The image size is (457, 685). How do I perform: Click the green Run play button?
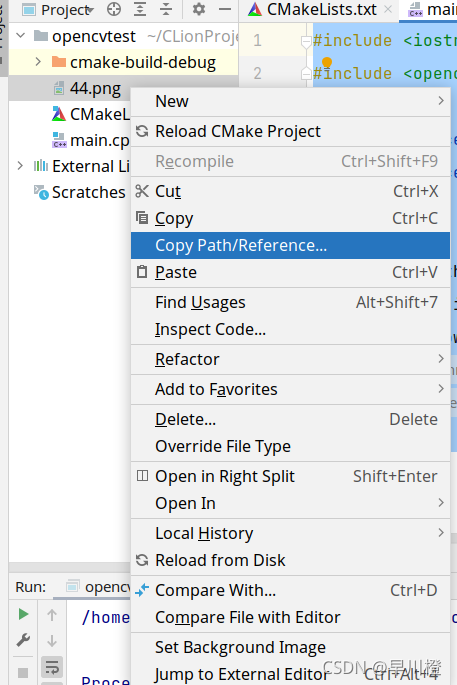tap(23, 615)
